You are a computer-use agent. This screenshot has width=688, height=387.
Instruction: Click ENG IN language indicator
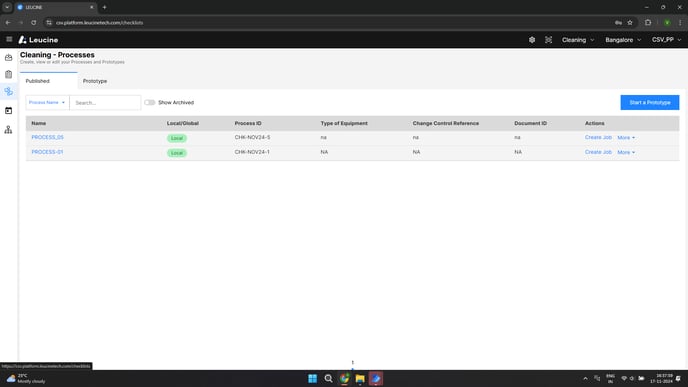click(x=610, y=379)
